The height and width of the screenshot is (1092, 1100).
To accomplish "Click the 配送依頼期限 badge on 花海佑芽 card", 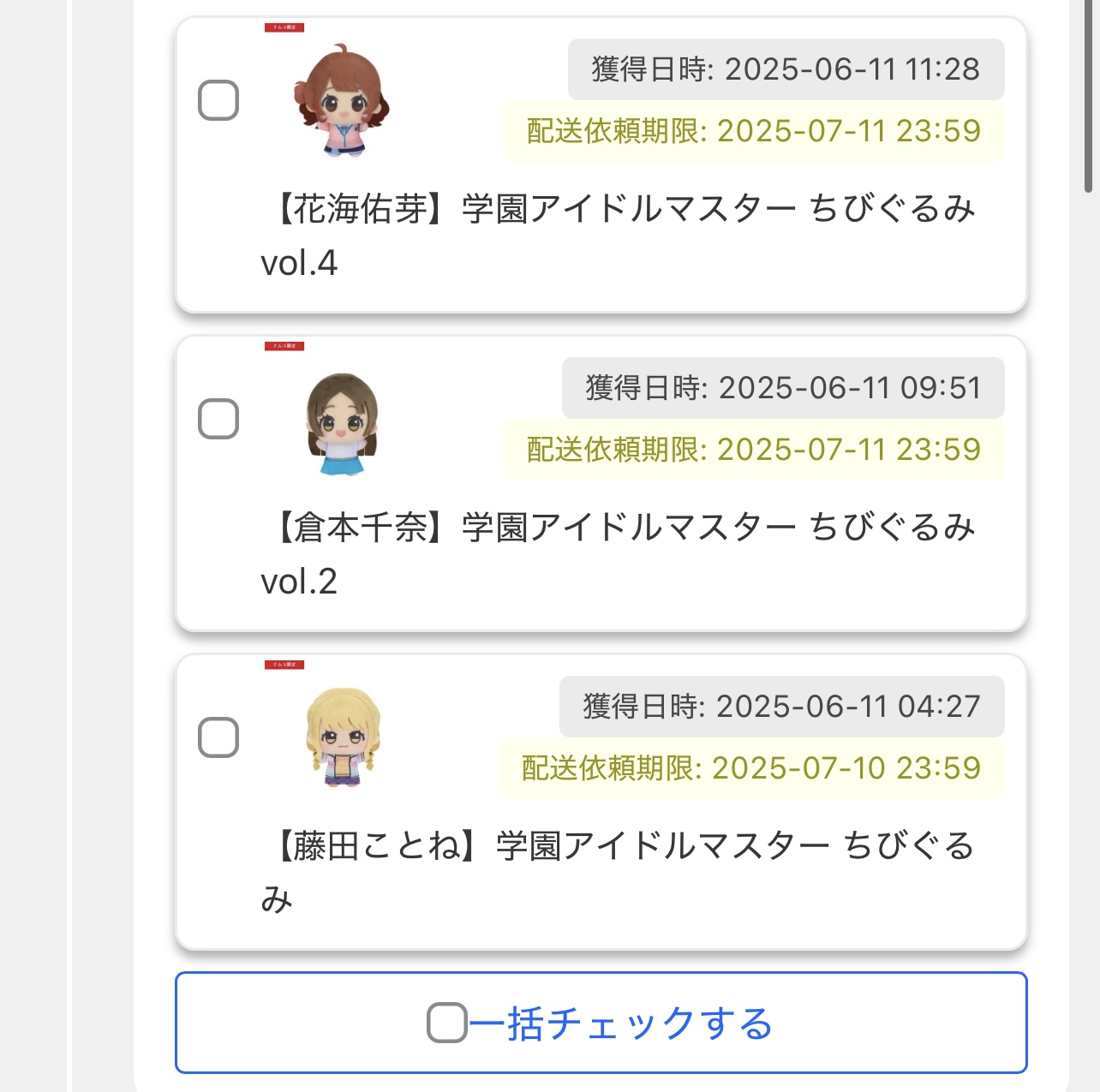I will (x=753, y=131).
